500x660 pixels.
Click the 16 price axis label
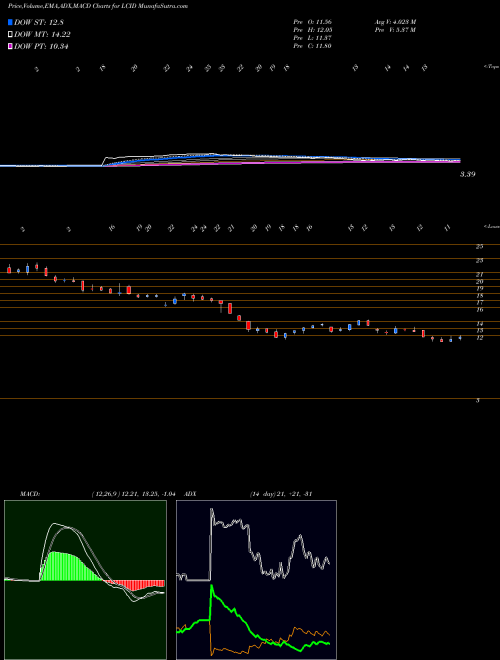[x=479, y=310]
